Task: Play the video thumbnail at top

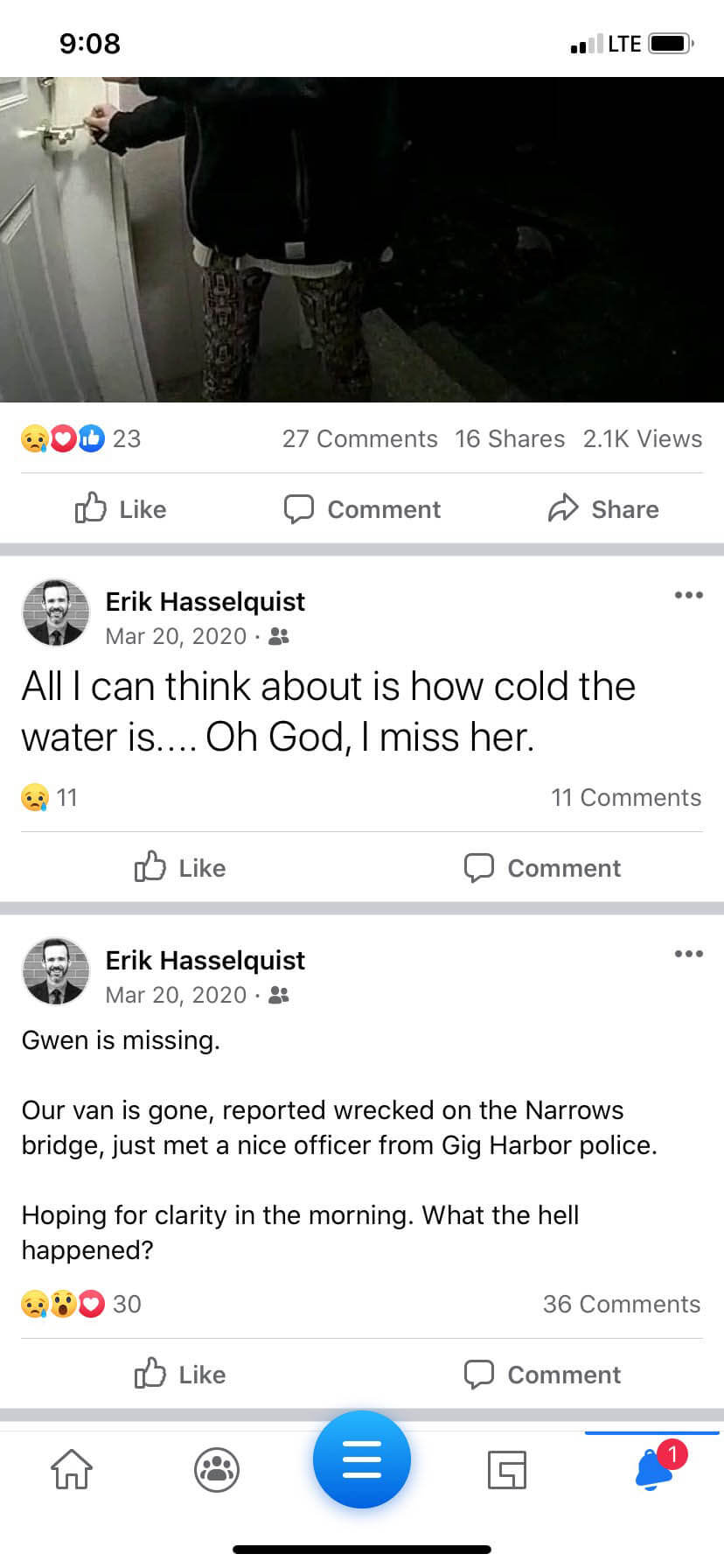Action: point(362,240)
